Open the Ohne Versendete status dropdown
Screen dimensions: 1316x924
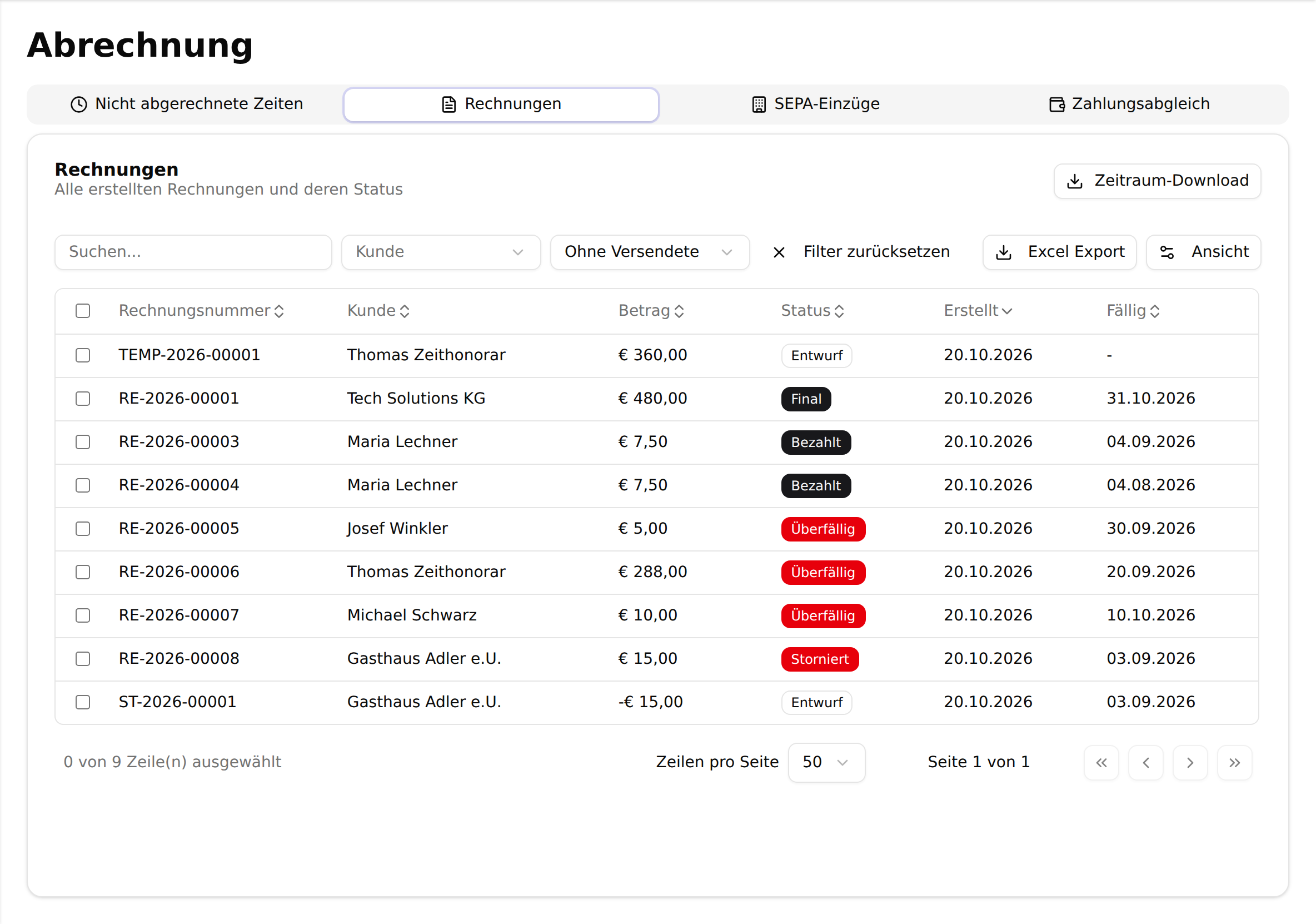click(650, 252)
